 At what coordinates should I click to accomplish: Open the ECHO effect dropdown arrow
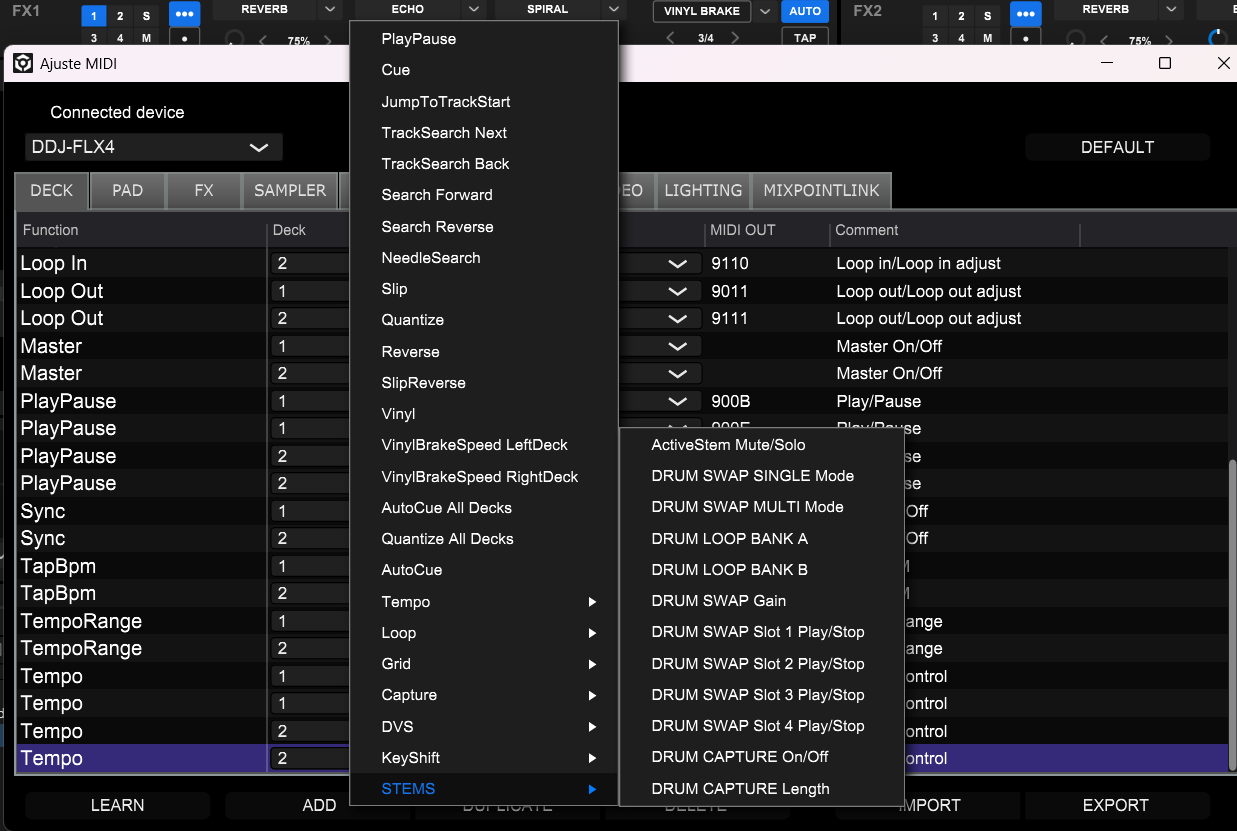(x=472, y=9)
